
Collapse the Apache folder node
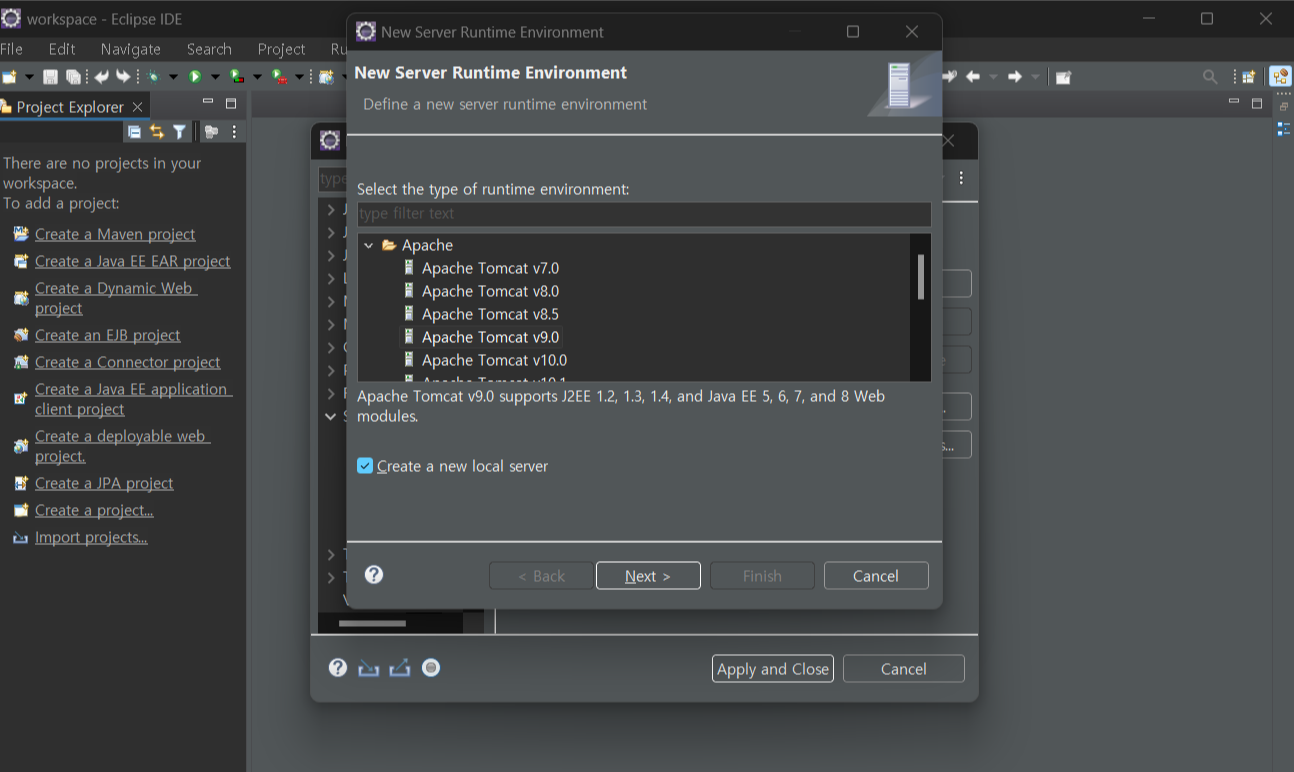(x=369, y=245)
